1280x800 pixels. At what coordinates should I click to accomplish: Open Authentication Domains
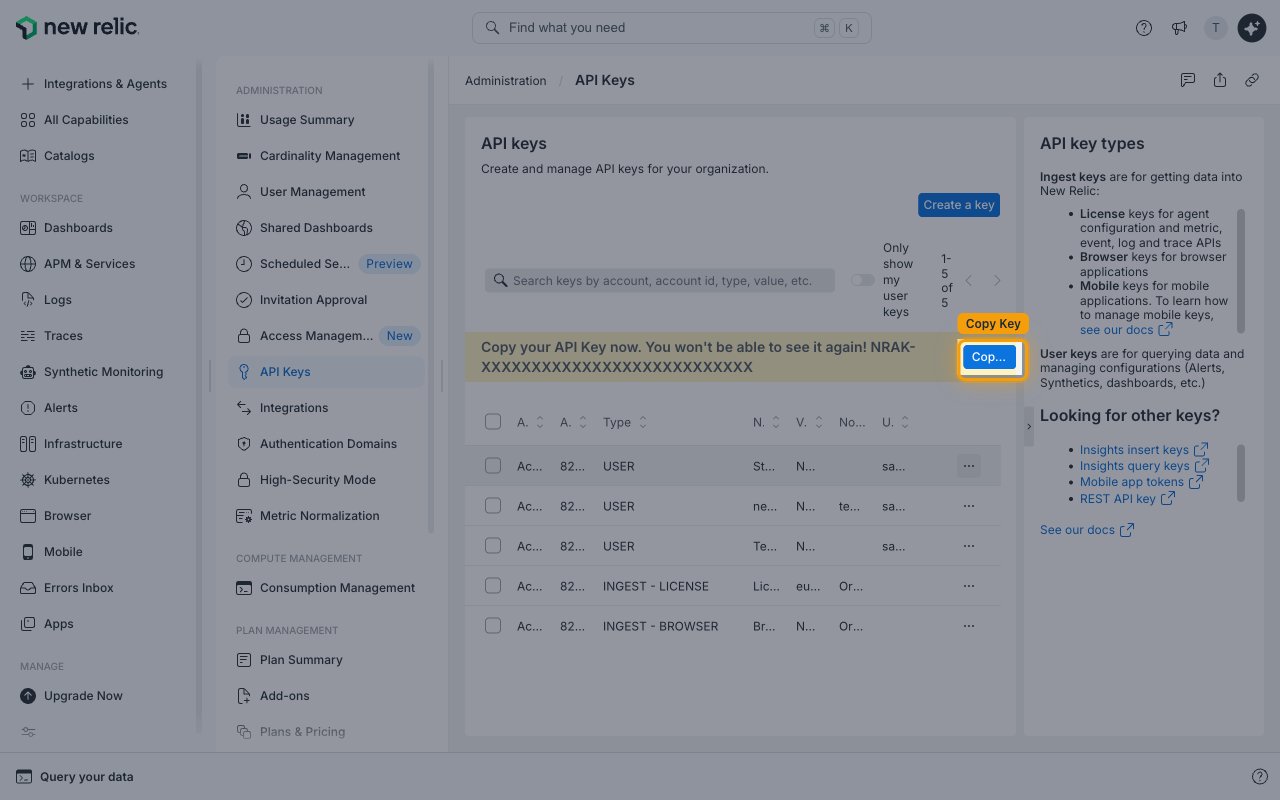326,444
